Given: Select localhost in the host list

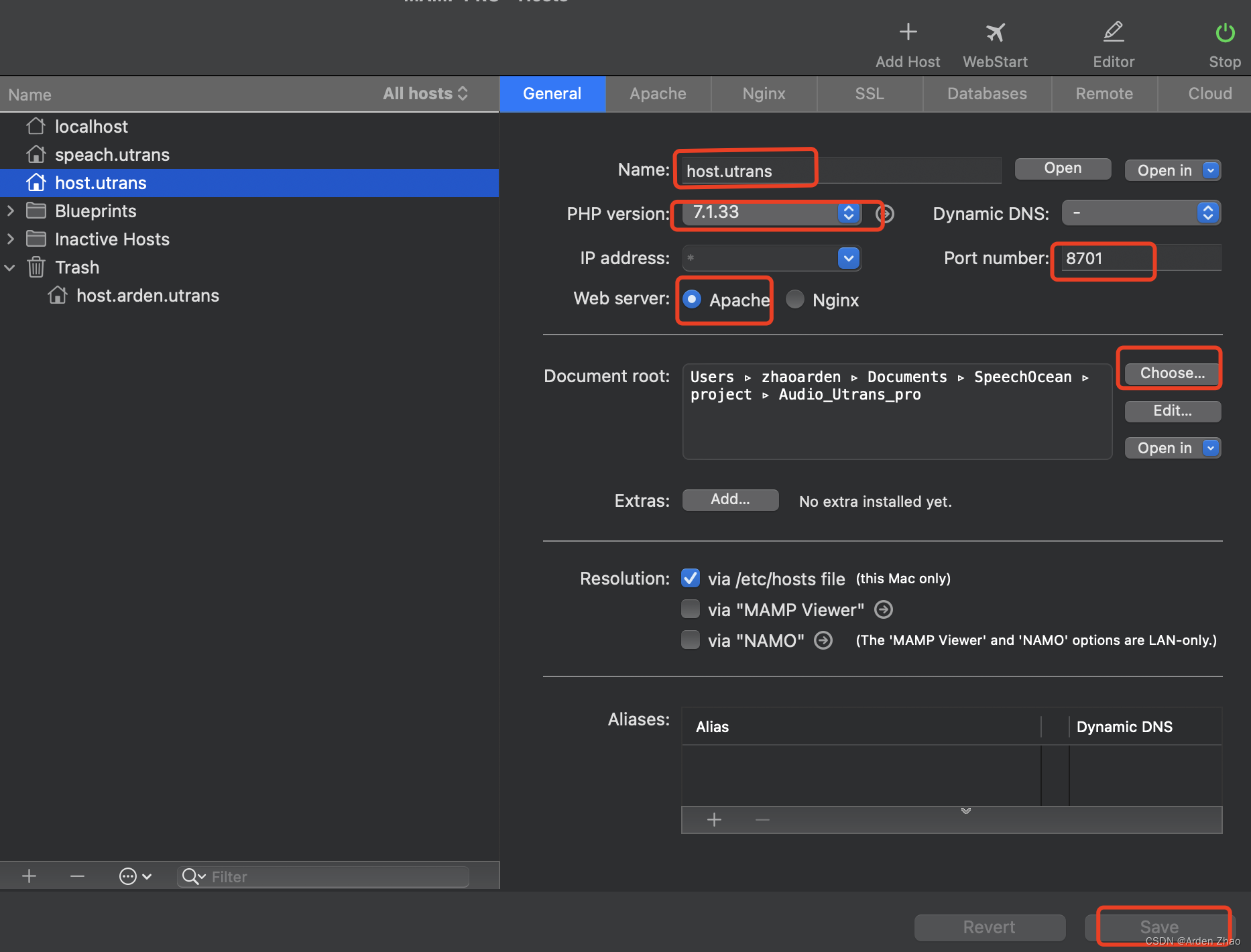Looking at the screenshot, I should pyautogui.click(x=249, y=126).
